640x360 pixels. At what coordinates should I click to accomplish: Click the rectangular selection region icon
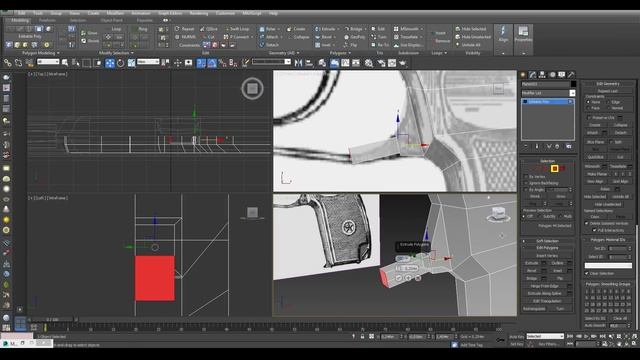tap(87, 63)
